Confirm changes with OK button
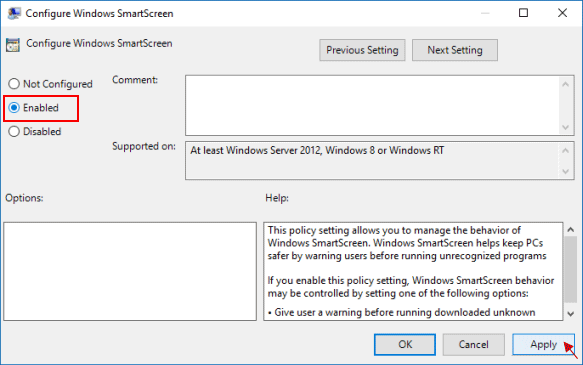Image resolution: width=583 pixels, height=365 pixels. 405,345
